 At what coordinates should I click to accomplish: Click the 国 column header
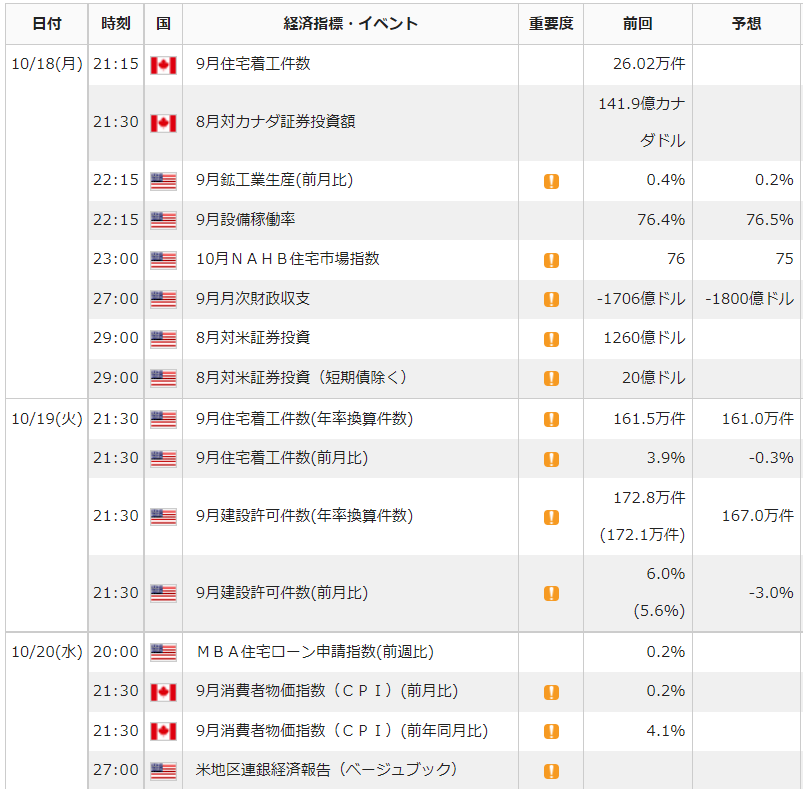[163, 24]
